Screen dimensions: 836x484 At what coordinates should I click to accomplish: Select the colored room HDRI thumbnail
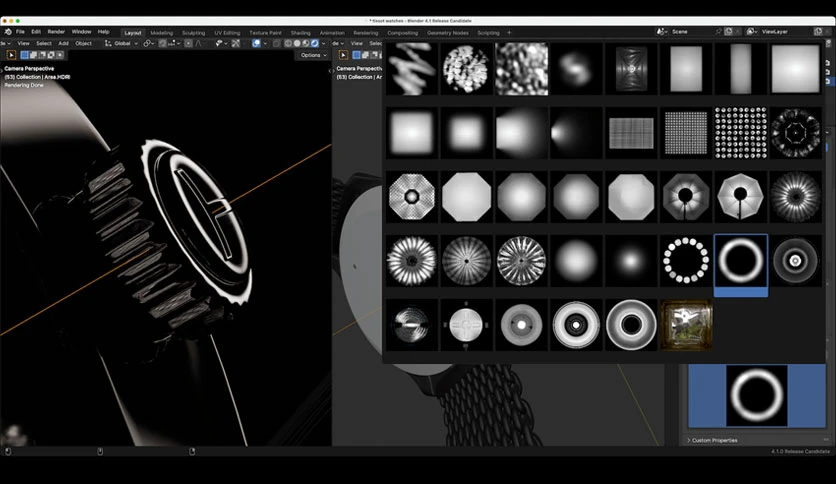click(686, 325)
